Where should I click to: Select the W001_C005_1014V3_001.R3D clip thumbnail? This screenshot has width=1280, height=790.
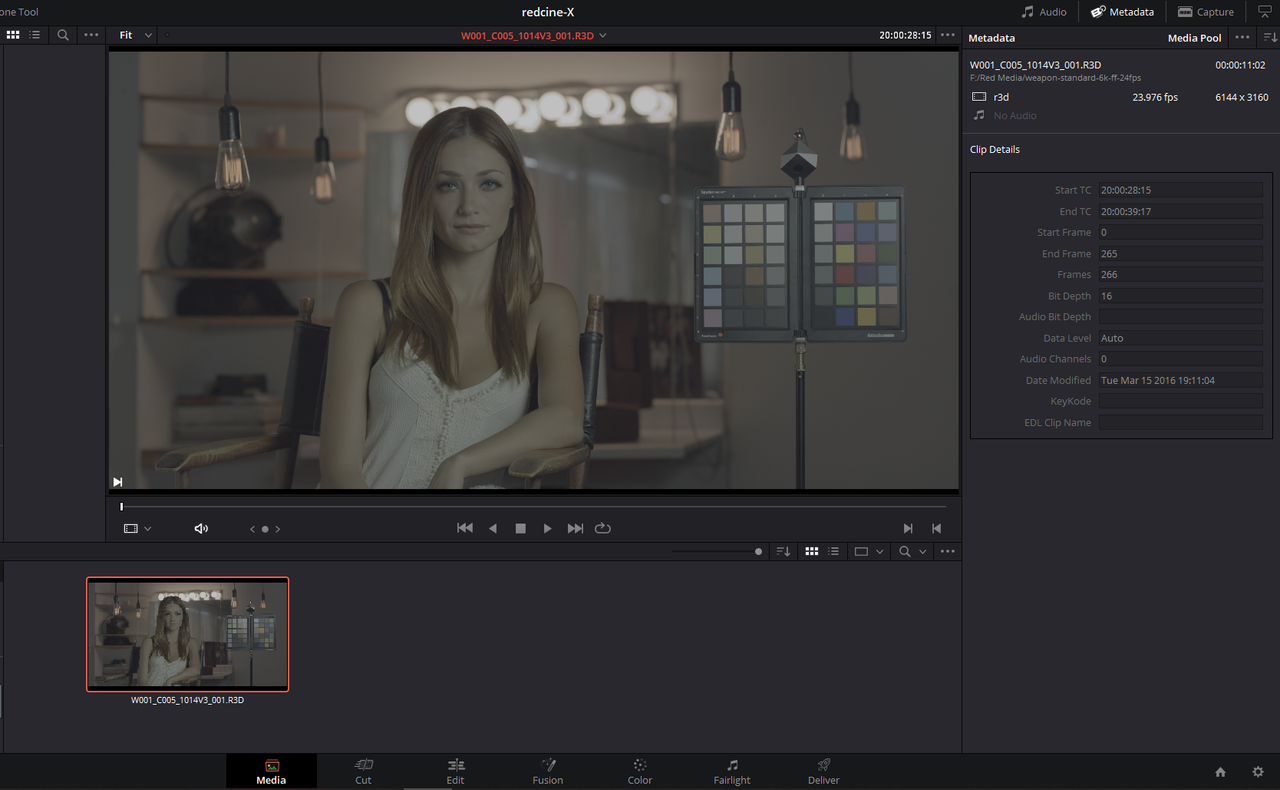(188, 634)
